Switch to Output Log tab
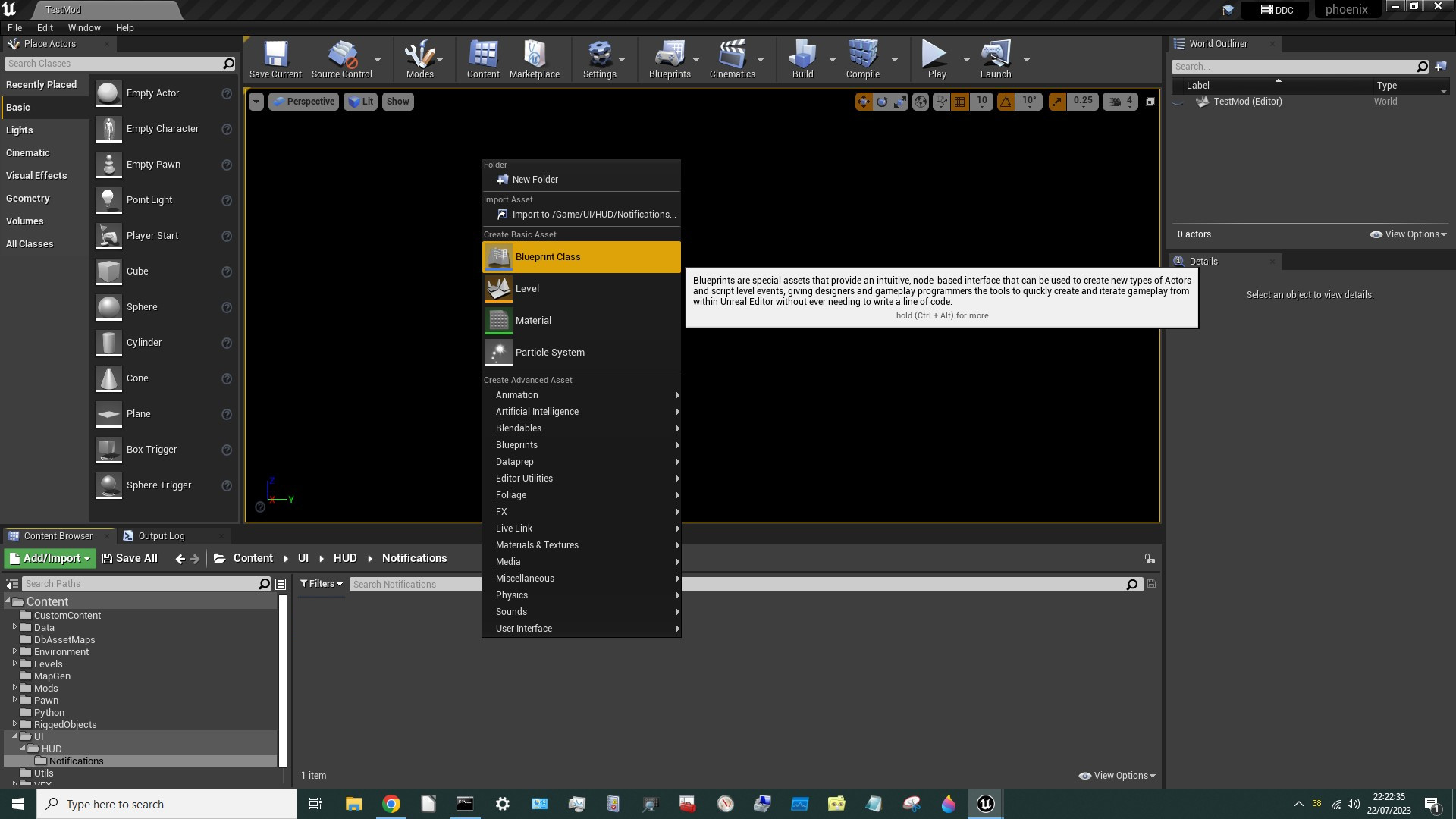 (161, 536)
